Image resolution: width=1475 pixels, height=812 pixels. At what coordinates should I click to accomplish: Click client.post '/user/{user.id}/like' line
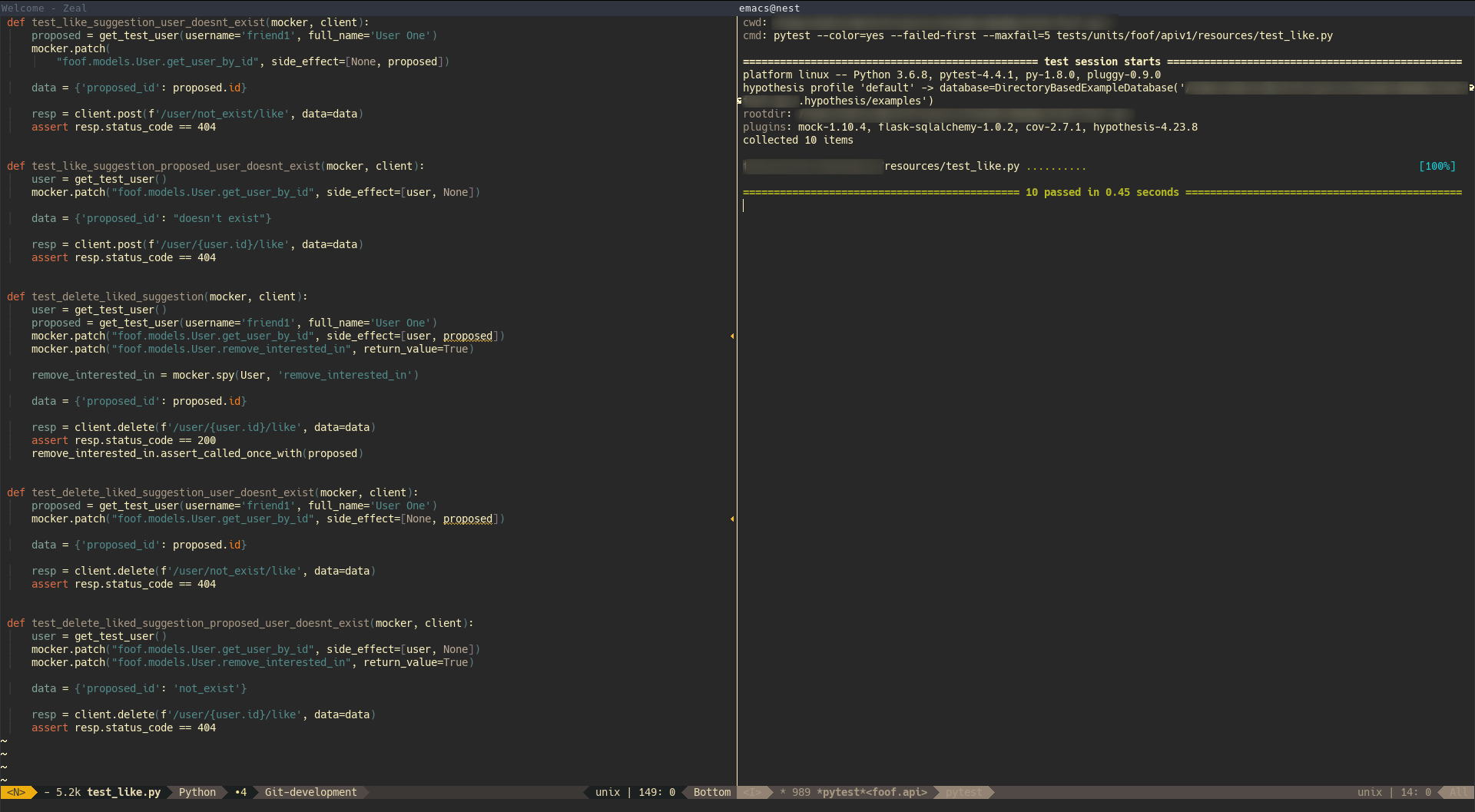(197, 244)
